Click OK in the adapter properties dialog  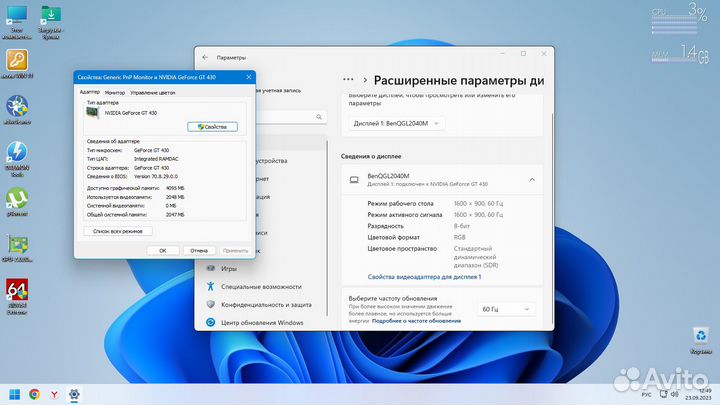point(163,250)
